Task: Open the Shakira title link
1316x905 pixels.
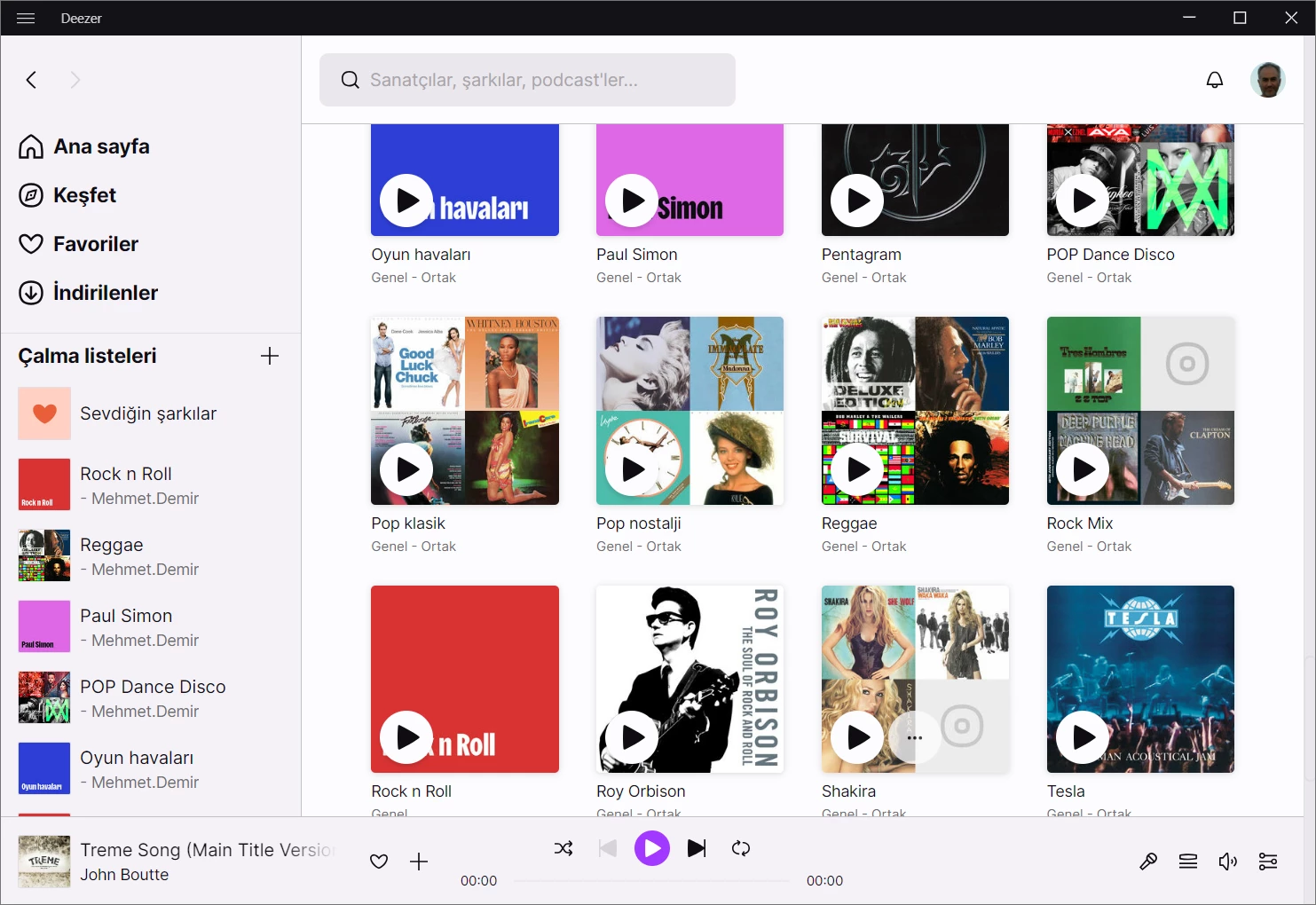Action: pos(848,791)
